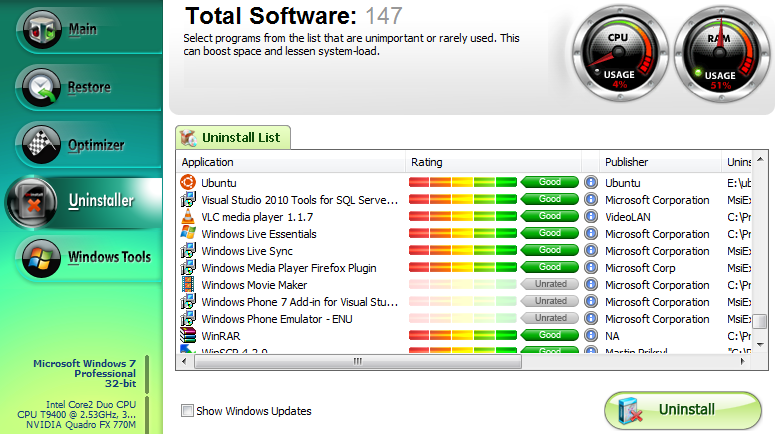This screenshot has height=434, width=777.
Task: Switch to the Uninstall List tab
Action: point(232,138)
